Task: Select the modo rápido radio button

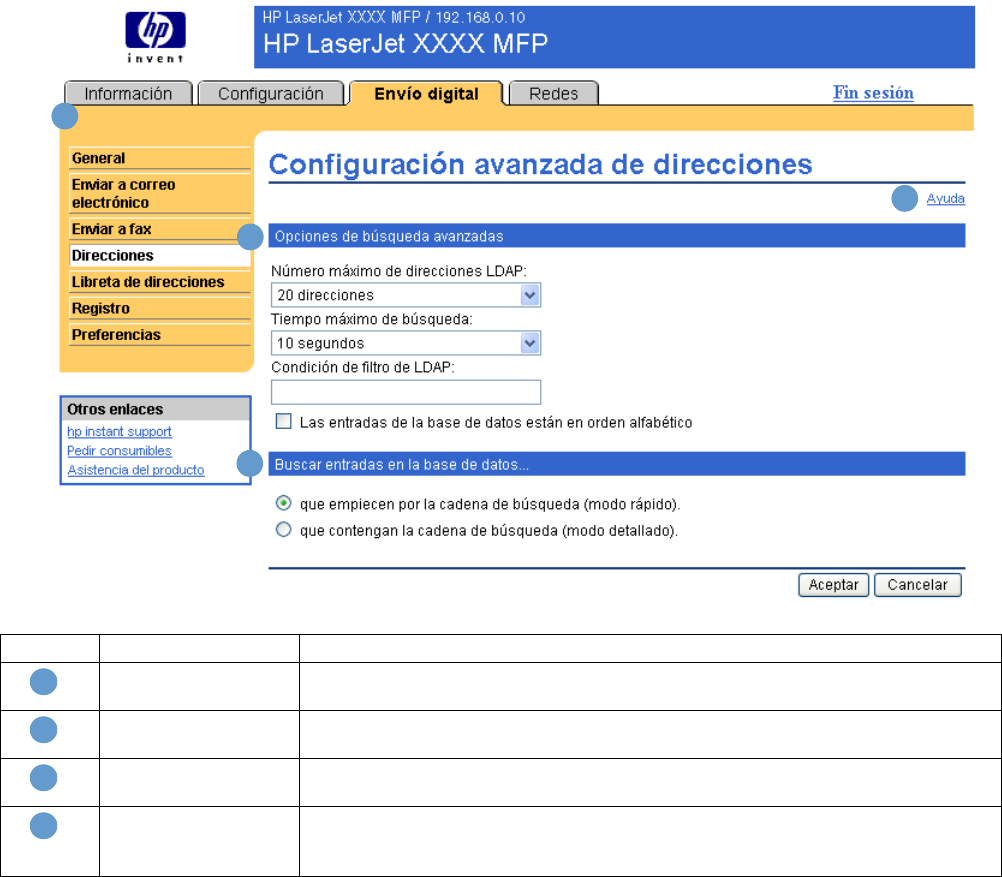Action: 283,503
